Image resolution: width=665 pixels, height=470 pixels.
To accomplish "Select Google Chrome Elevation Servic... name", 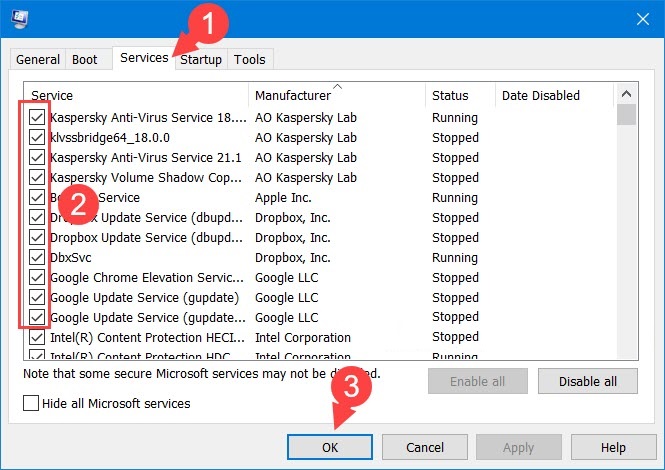I will (x=147, y=278).
